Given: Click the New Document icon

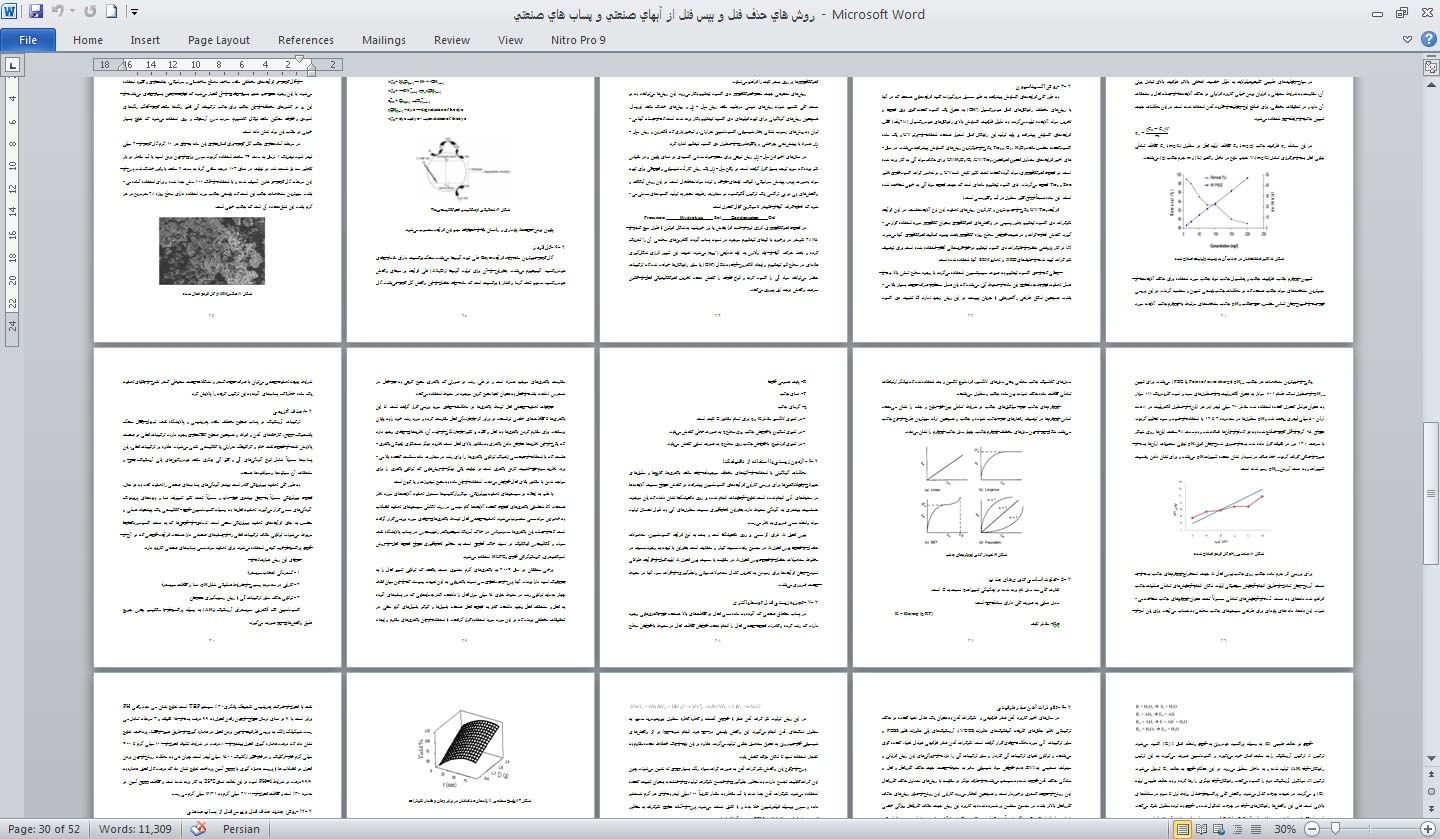Looking at the screenshot, I should coord(111,13).
